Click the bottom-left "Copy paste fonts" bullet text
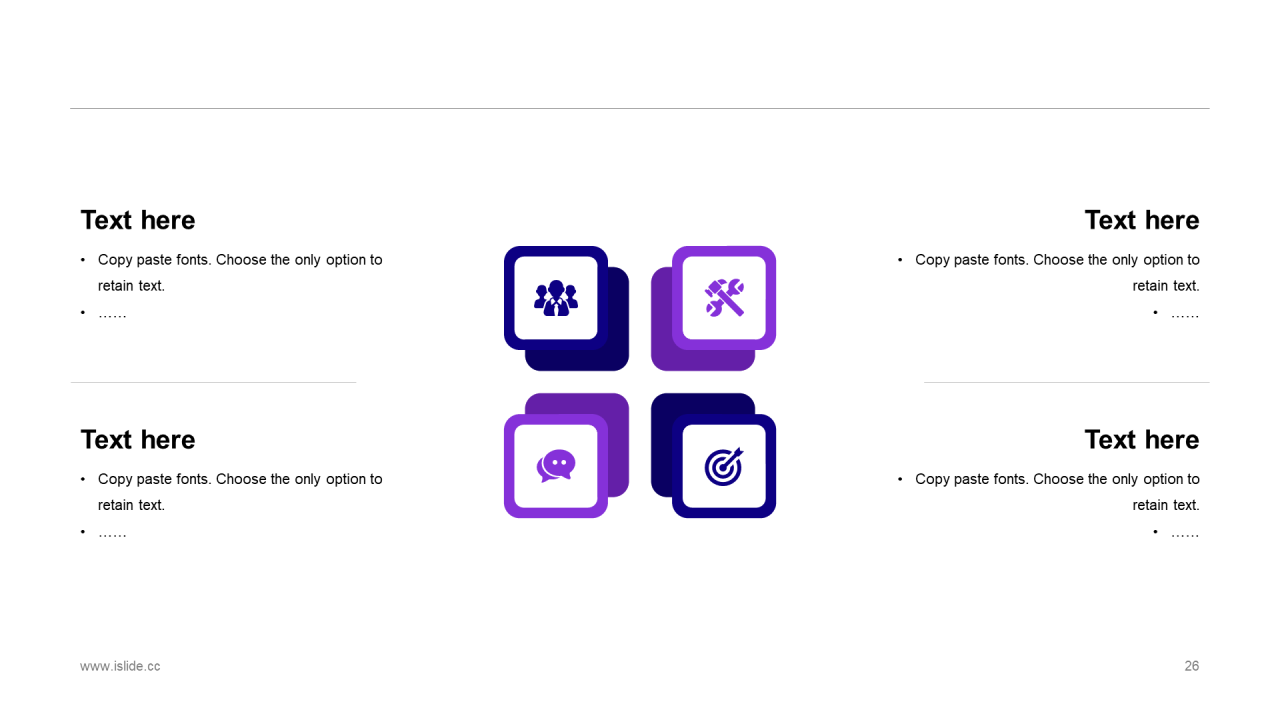Viewport: 1280px width, 720px height. [240, 492]
